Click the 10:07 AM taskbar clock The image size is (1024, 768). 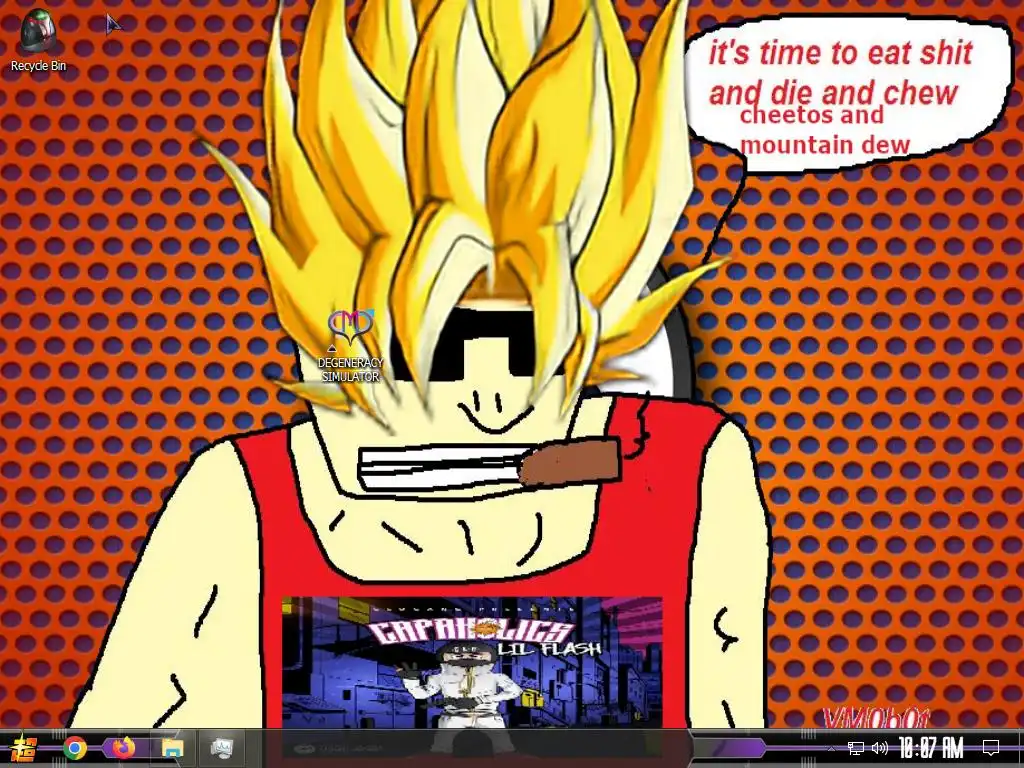931,748
